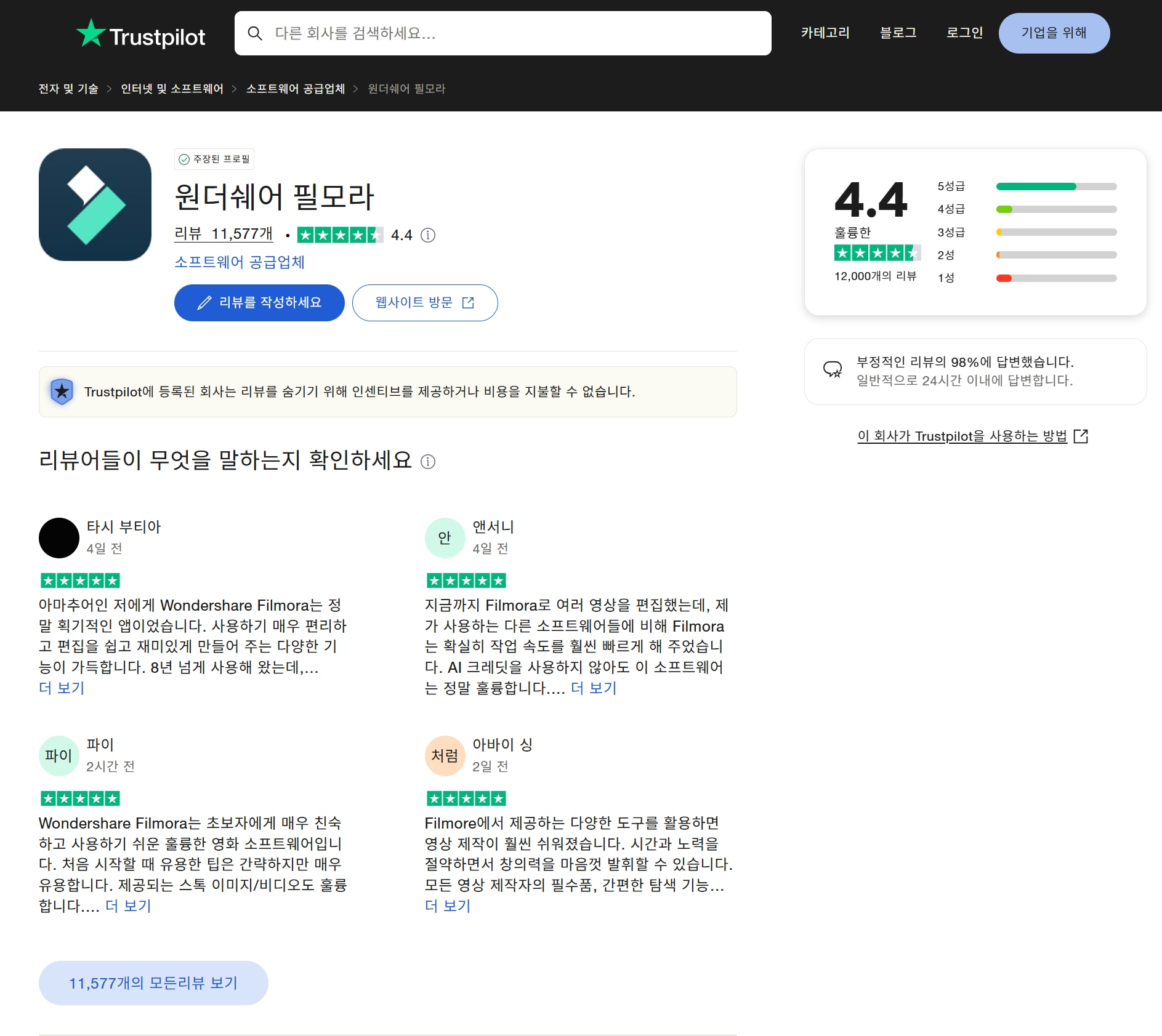Expand 파이 review with 더 보기

128,905
